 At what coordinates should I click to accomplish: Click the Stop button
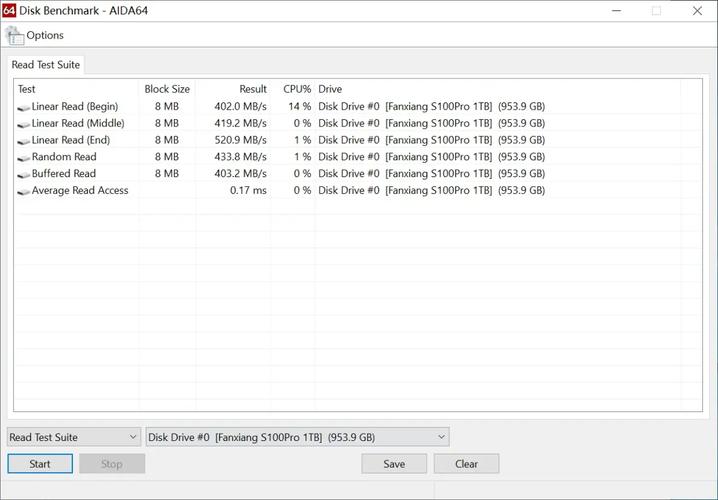click(x=112, y=464)
